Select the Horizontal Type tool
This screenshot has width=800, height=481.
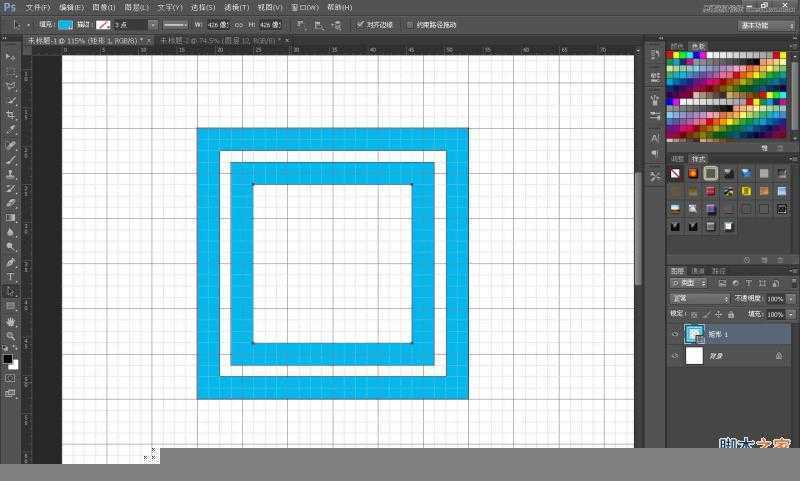pyautogui.click(x=10, y=277)
